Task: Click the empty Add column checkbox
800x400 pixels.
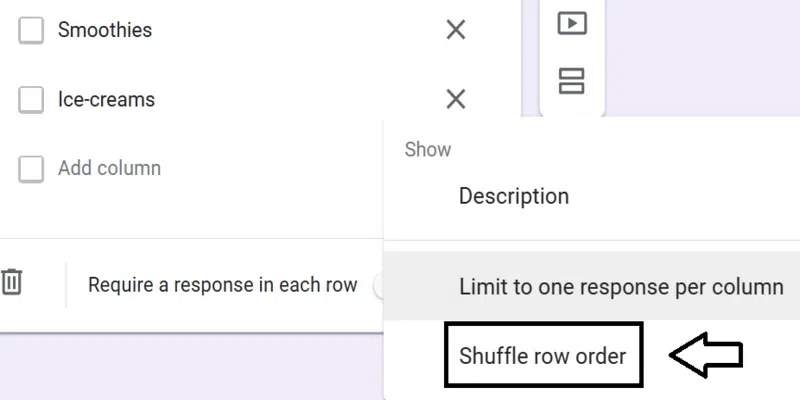Action: [x=31, y=168]
